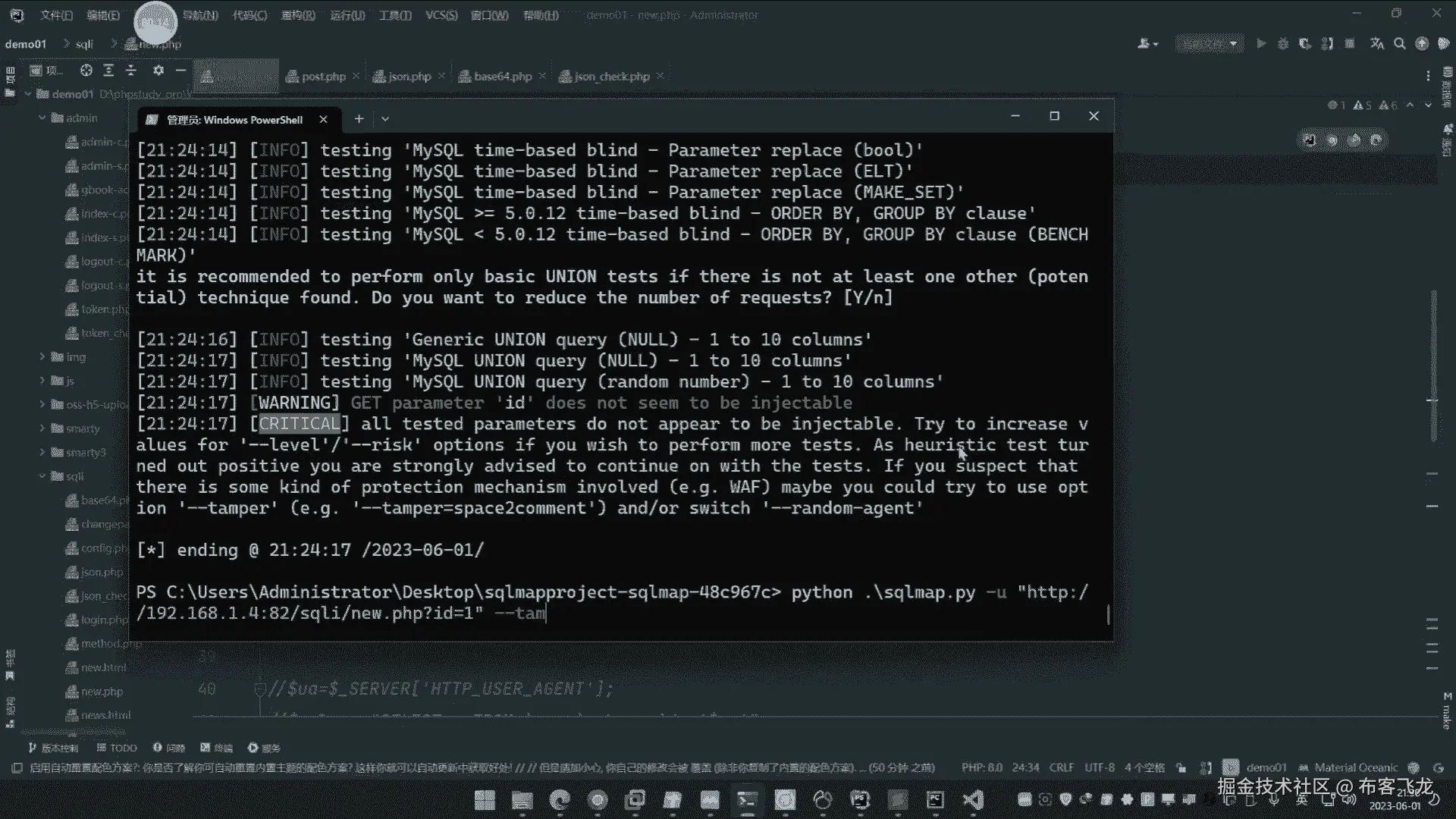Viewport: 1456px width, 819px height.
Task: Open run configuration dropdown
Action: click(x=1210, y=44)
